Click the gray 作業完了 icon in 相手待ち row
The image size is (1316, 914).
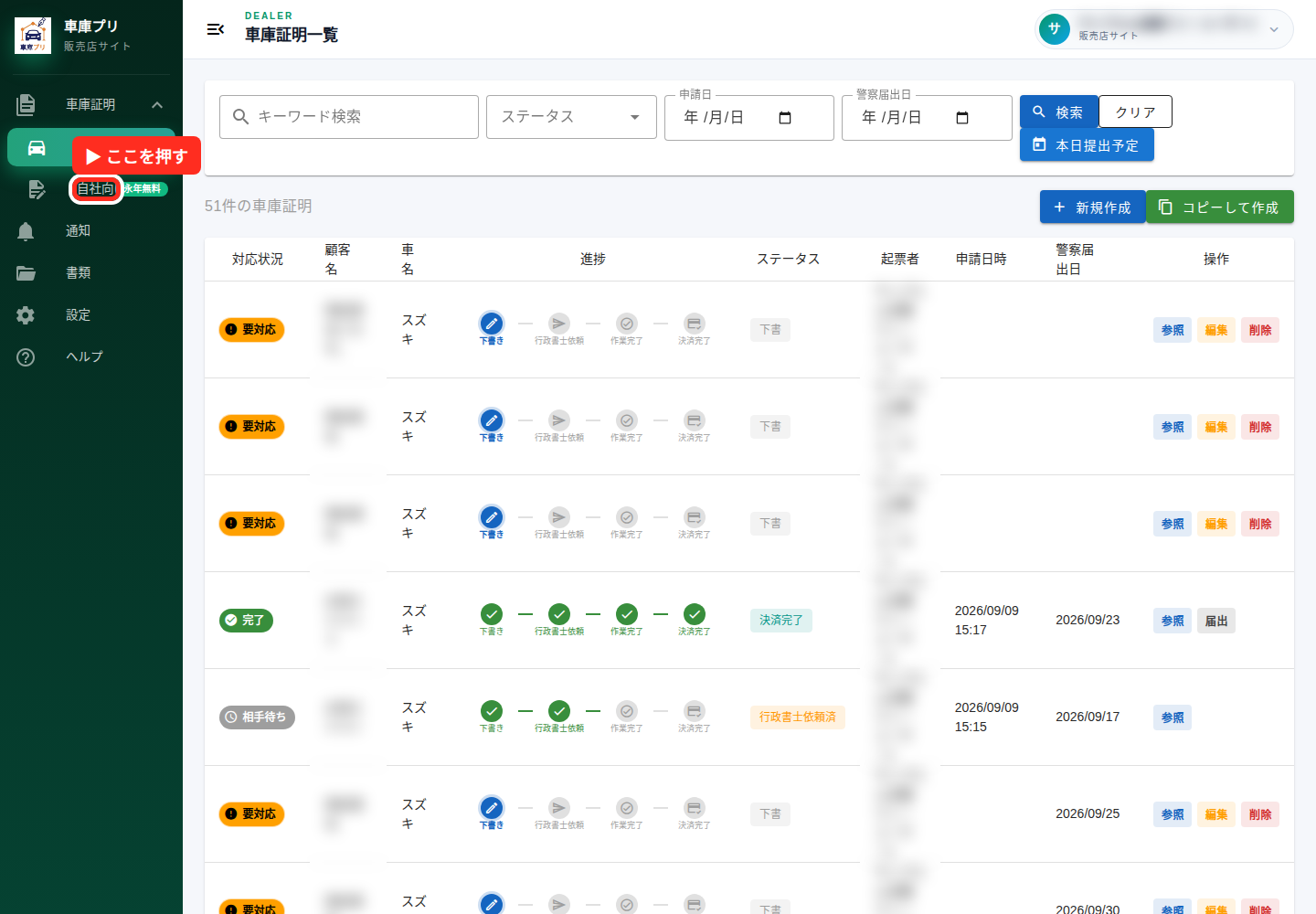(x=627, y=711)
